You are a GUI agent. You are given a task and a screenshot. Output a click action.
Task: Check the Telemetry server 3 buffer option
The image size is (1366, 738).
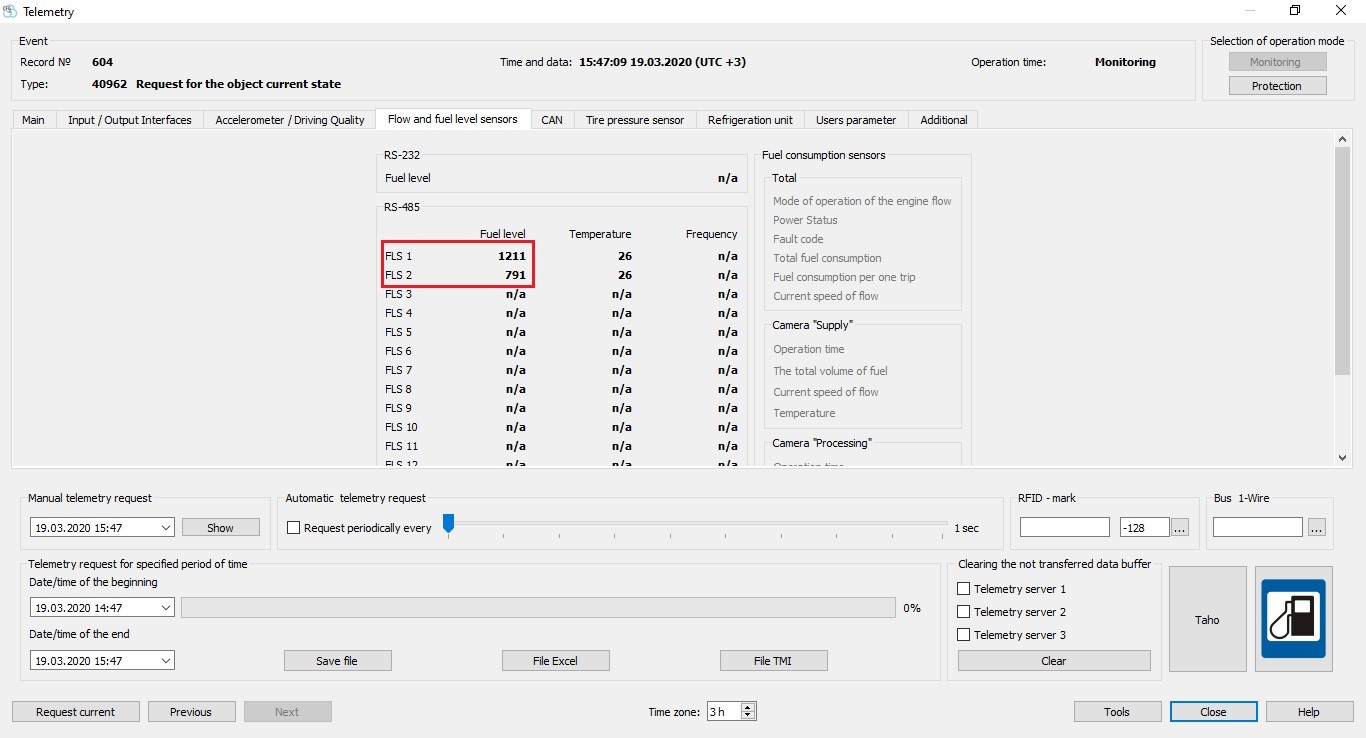[964, 635]
